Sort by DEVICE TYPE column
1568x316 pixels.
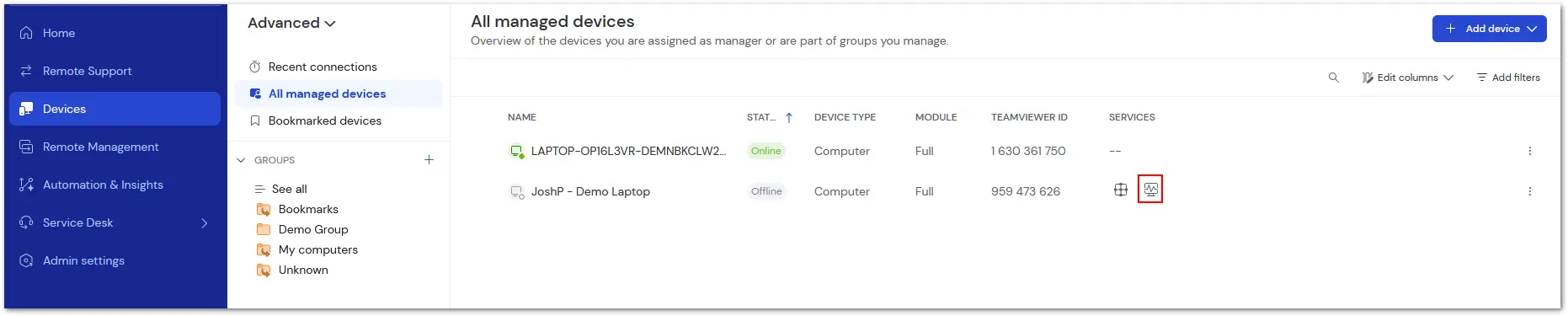pos(845,117)
